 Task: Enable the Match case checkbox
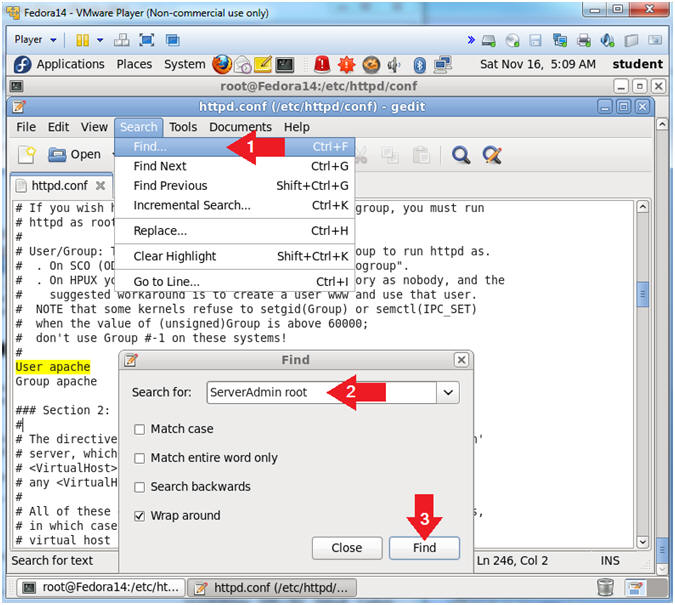tap(139, 429)
